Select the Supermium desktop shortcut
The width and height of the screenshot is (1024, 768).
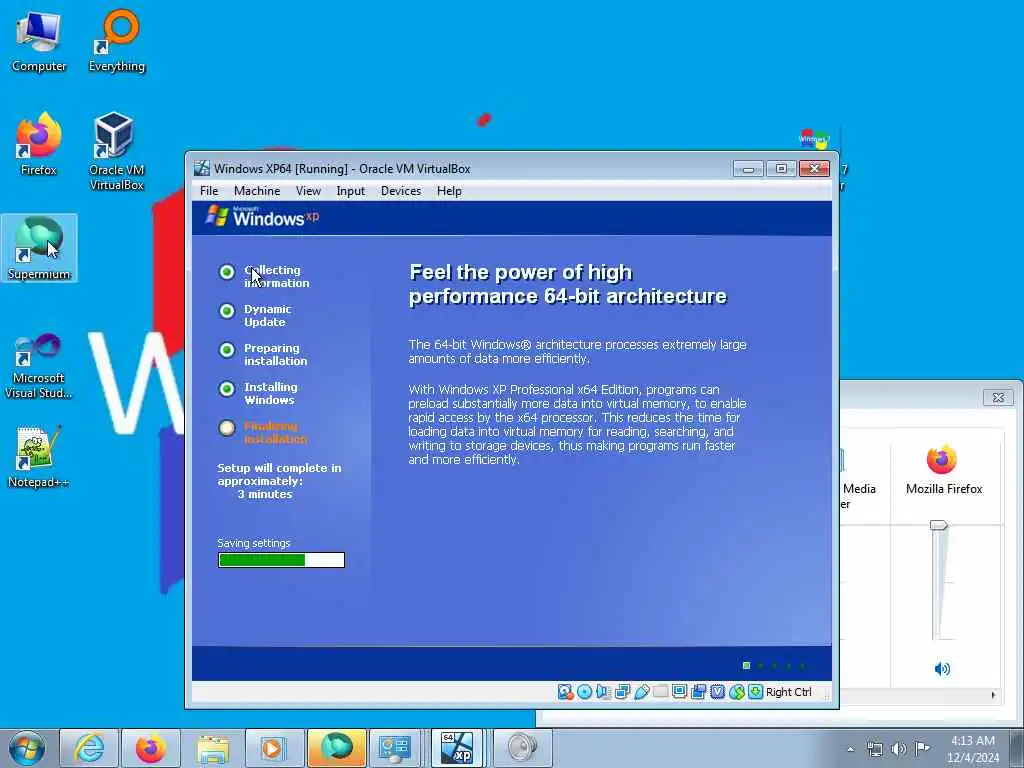(39, 248)
